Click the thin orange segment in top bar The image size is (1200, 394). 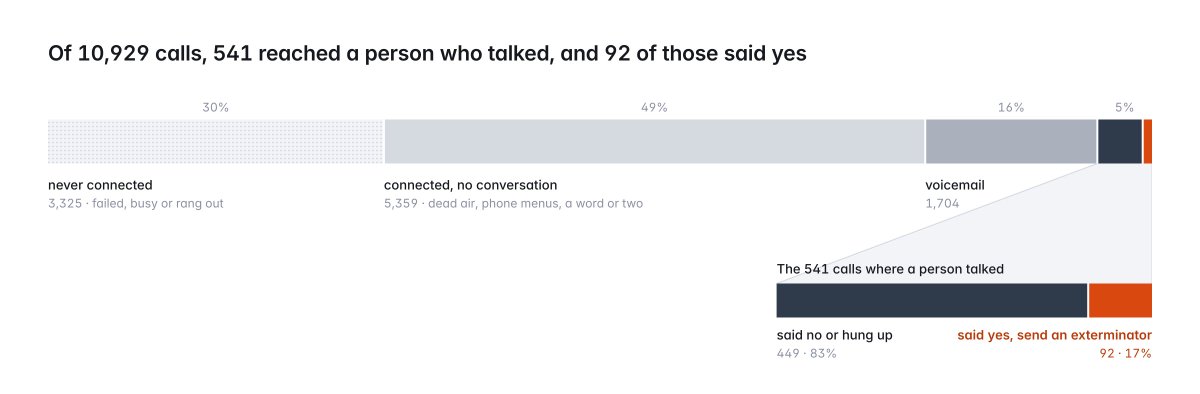click(1148, 141)
